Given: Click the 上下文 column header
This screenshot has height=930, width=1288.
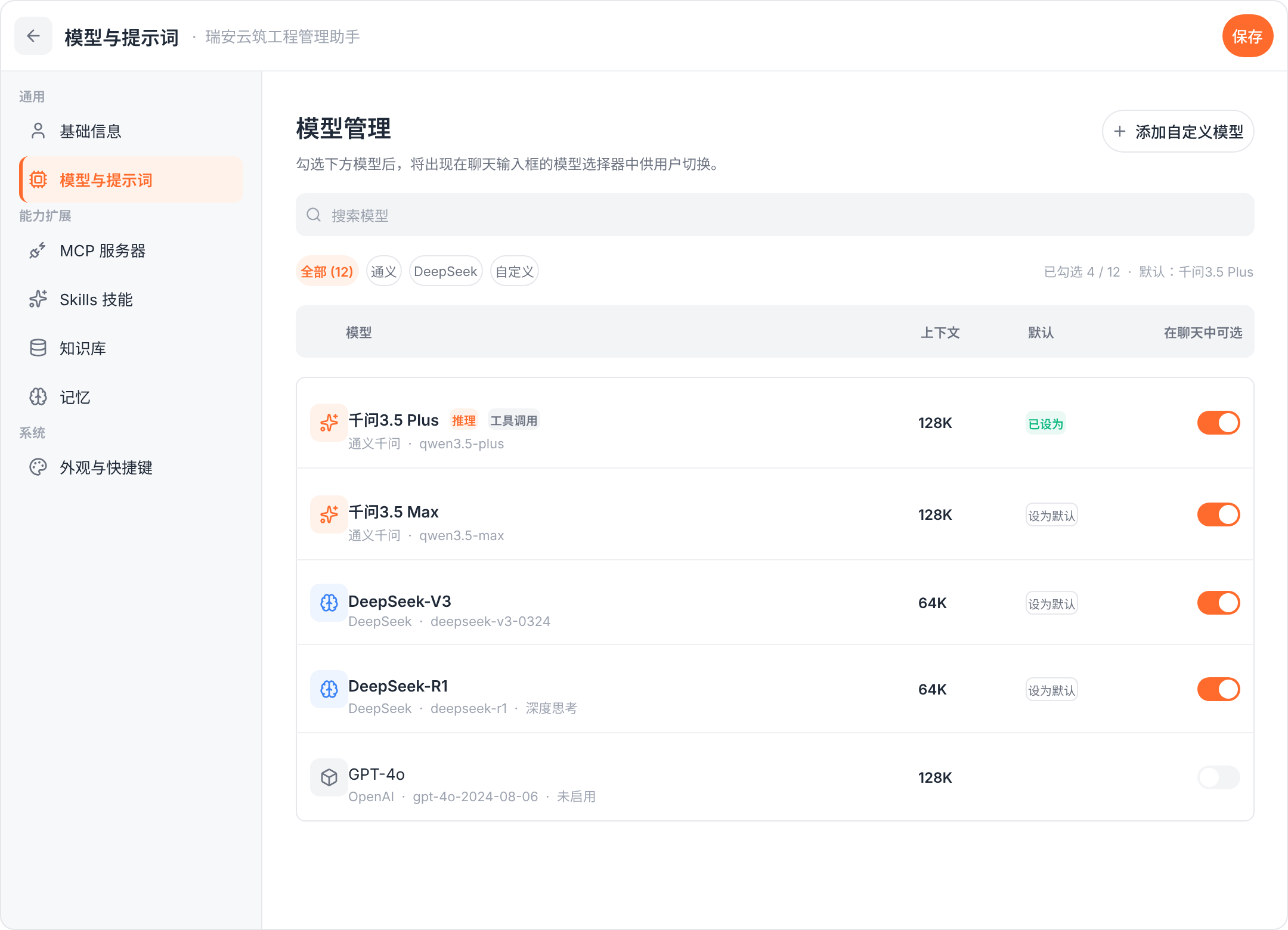Looking at the screenshot, I should click(x=940, y=332).
